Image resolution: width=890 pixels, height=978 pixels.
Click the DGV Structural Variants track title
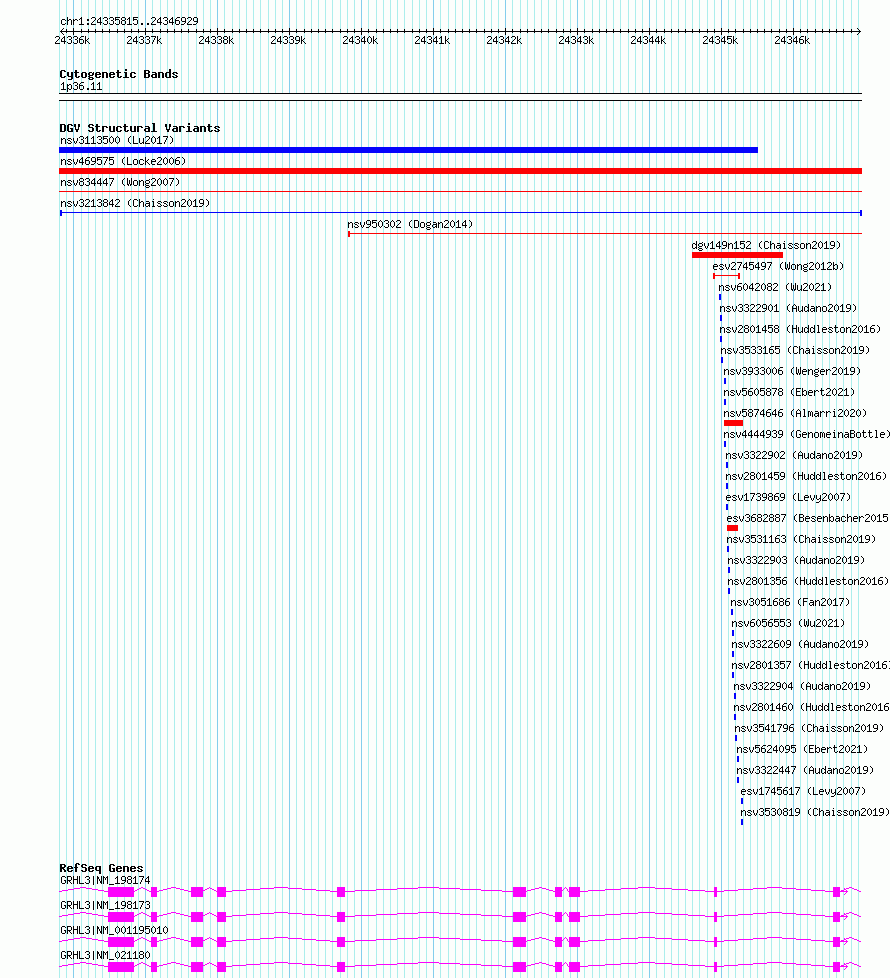tap(140, 128)
